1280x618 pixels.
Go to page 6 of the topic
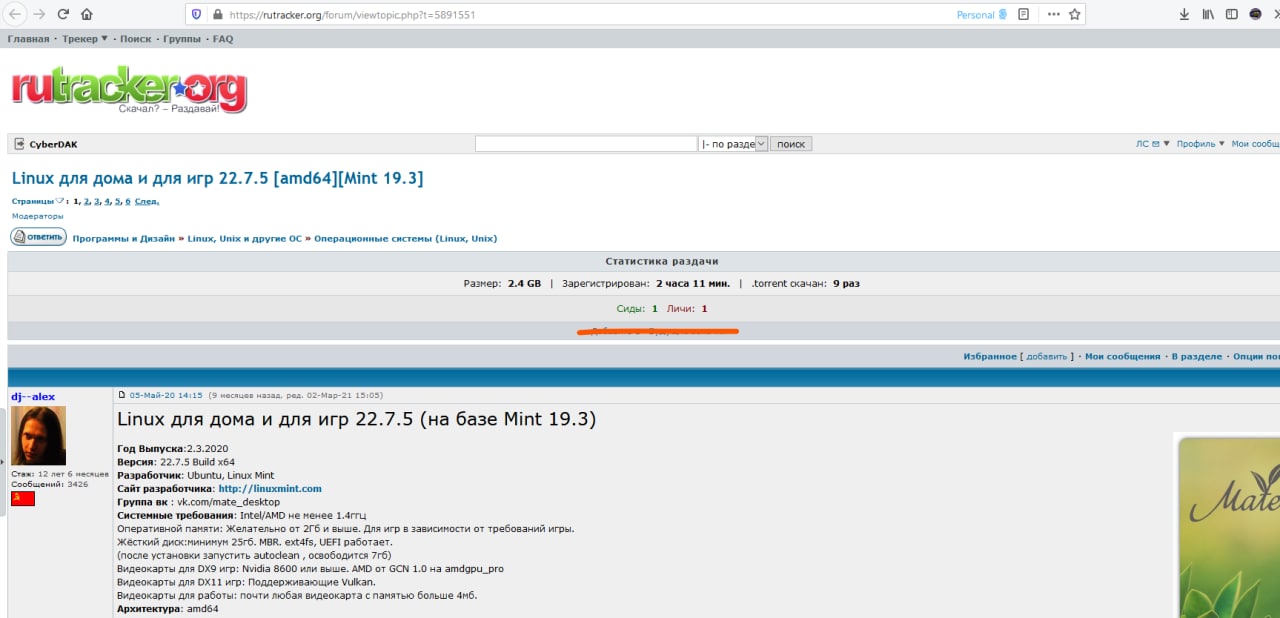(x=127, y=202)
